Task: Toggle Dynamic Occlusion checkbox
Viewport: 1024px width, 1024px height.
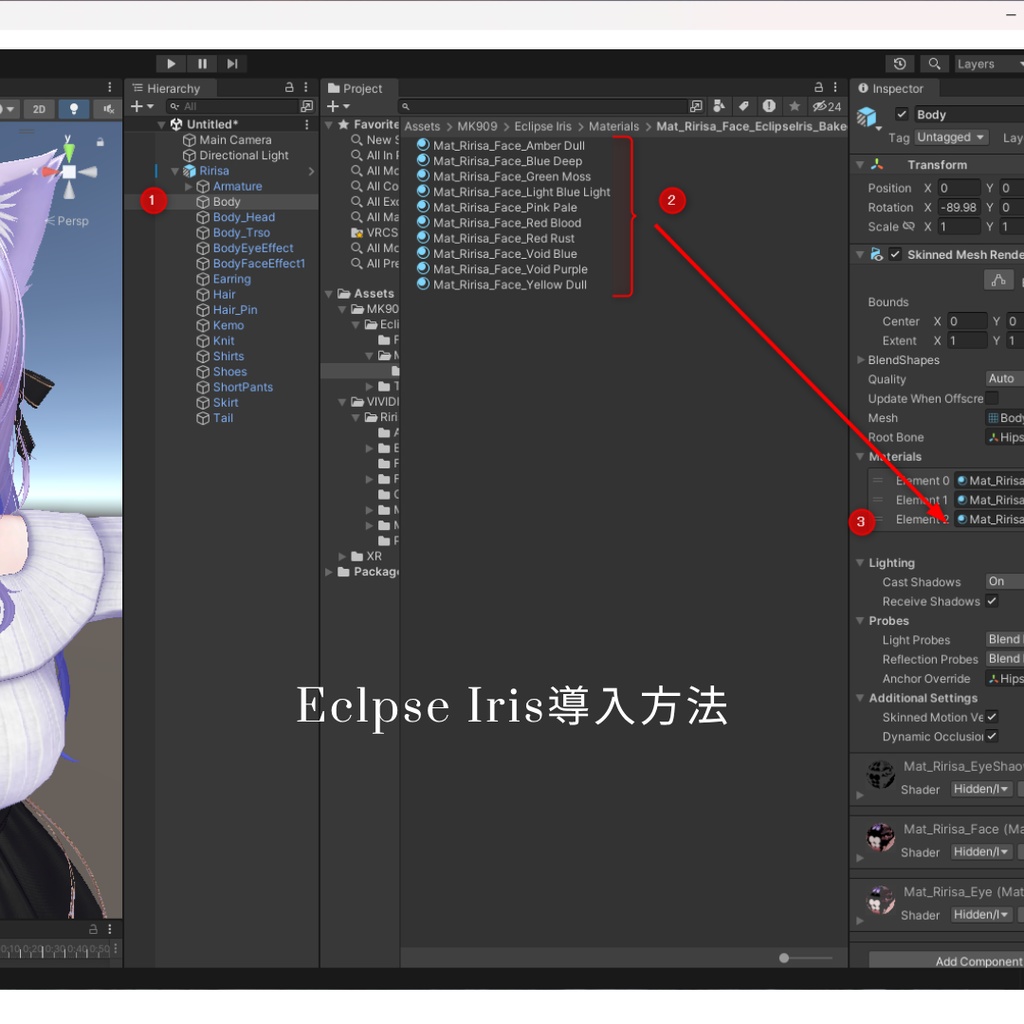Action: 991,736
